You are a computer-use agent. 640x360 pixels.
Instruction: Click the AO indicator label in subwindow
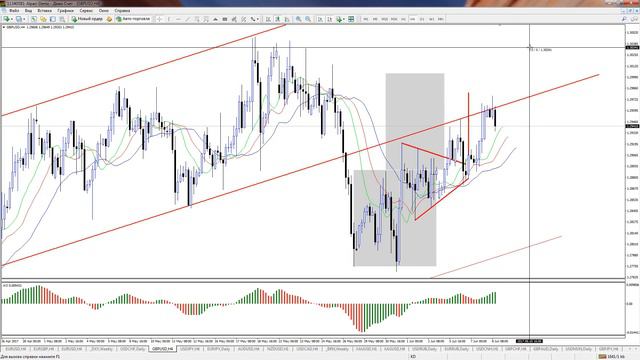(12, 285)
